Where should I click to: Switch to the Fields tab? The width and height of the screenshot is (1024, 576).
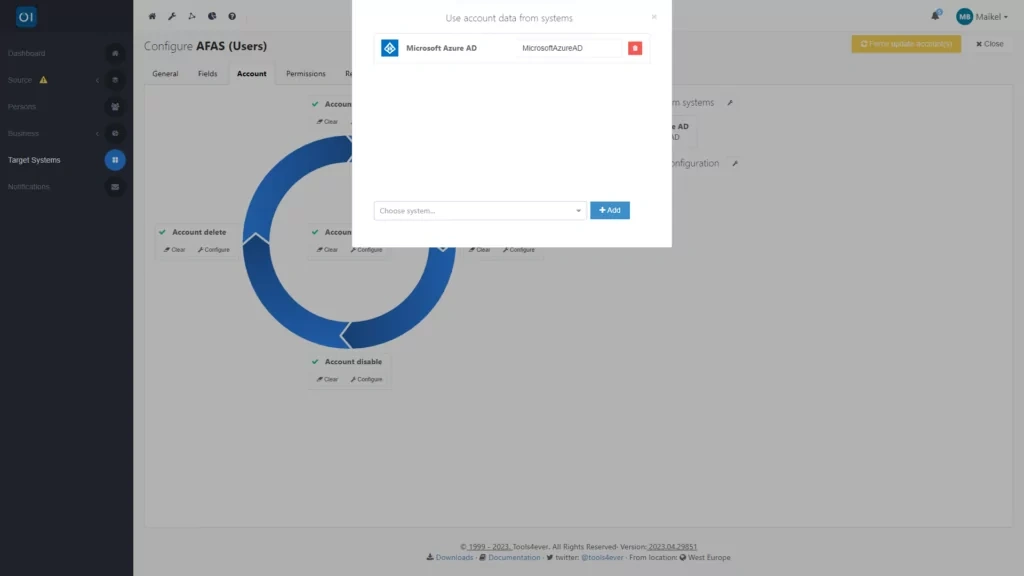[208, 73]
